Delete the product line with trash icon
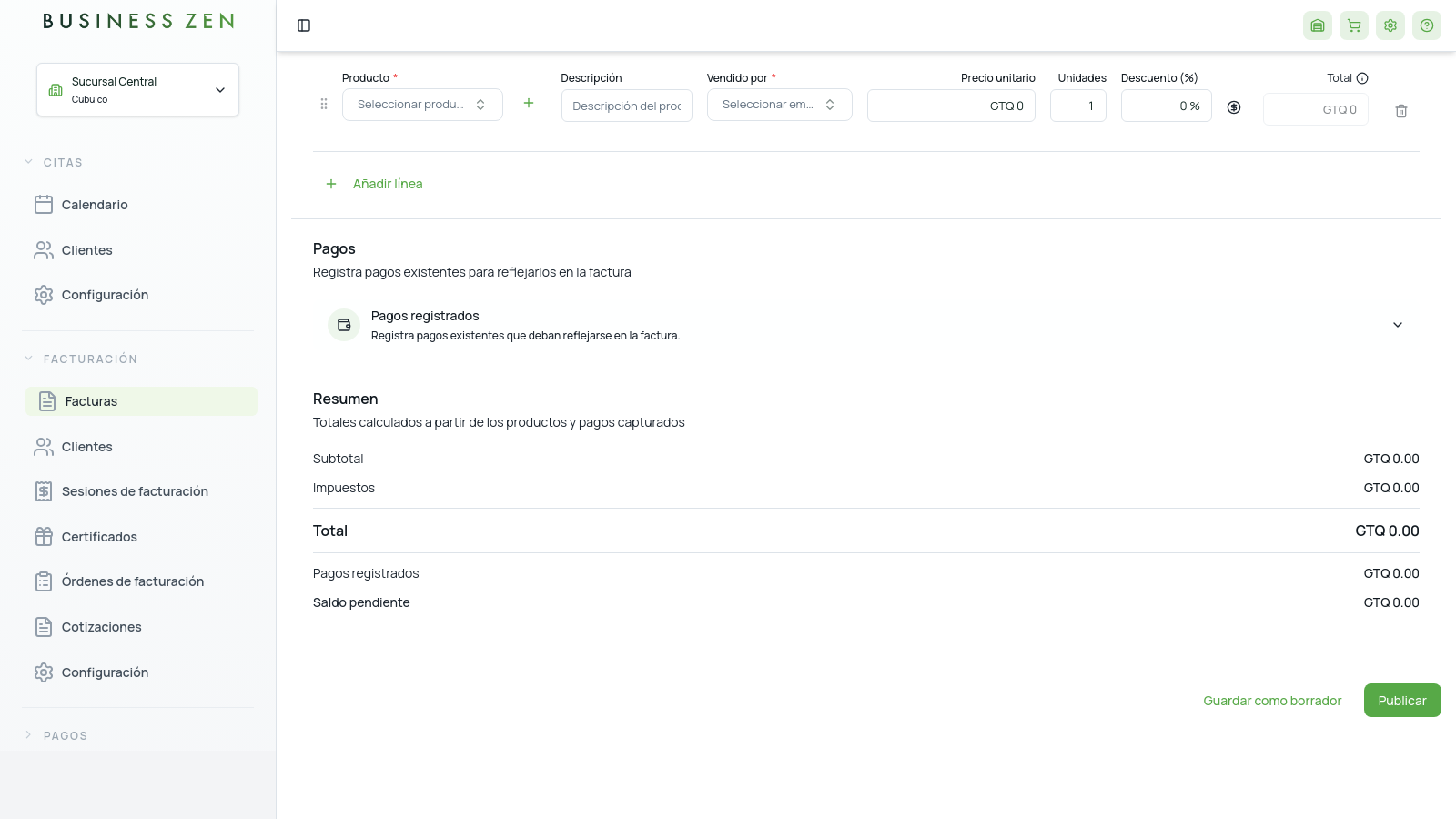Viewport: 1456px width, 819px height. 1401,111
